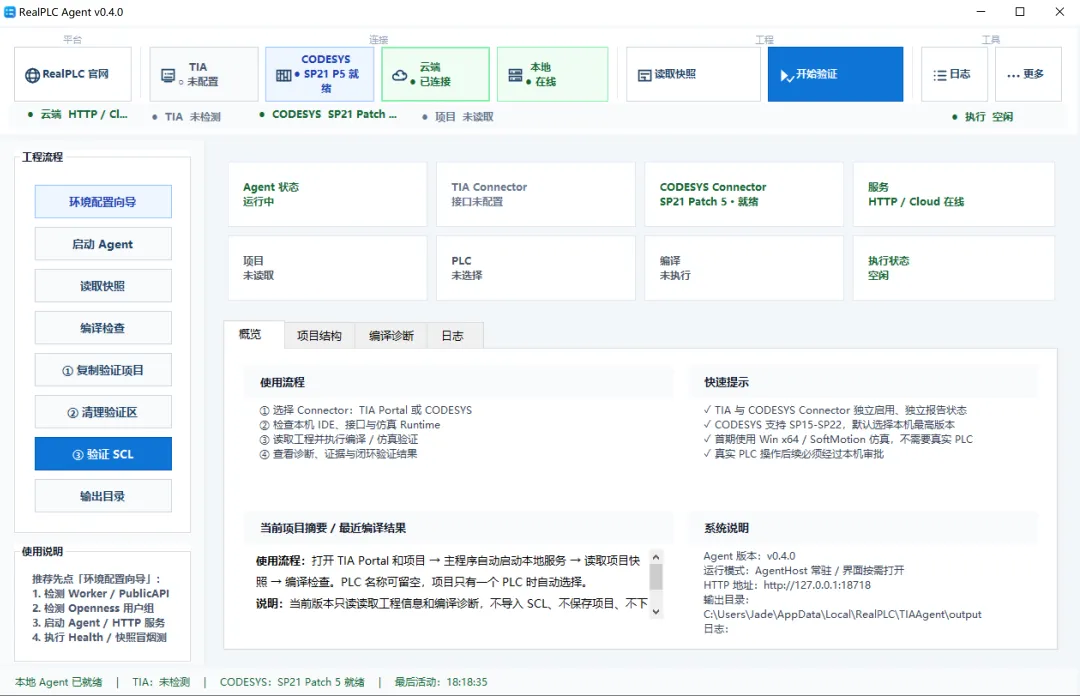Click the TIA 未检测 indicator under toolbar
Screen dimensions: 1080x696
click(x=187, y=117)
